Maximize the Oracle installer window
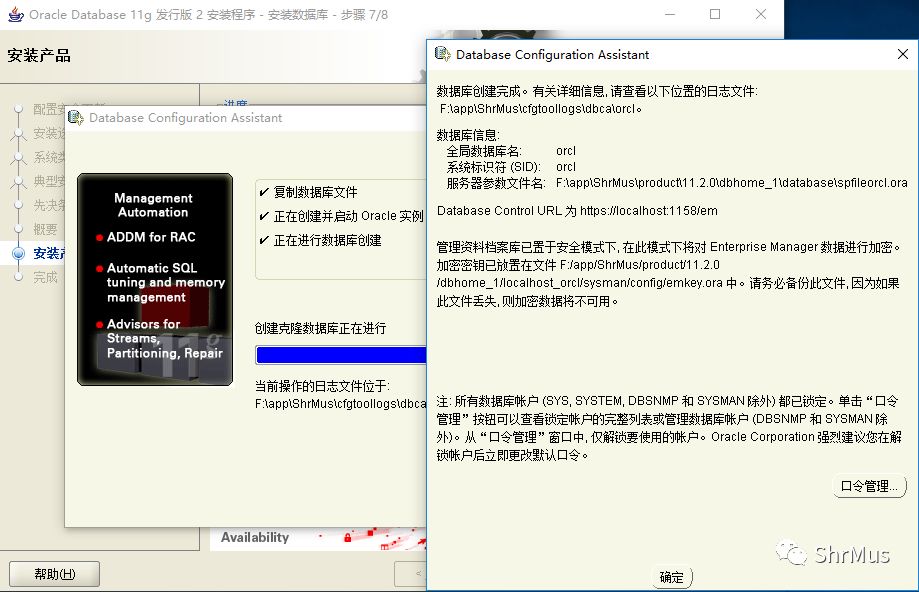The height and width of the screenshot is (592, 919). tap(715, 14)
